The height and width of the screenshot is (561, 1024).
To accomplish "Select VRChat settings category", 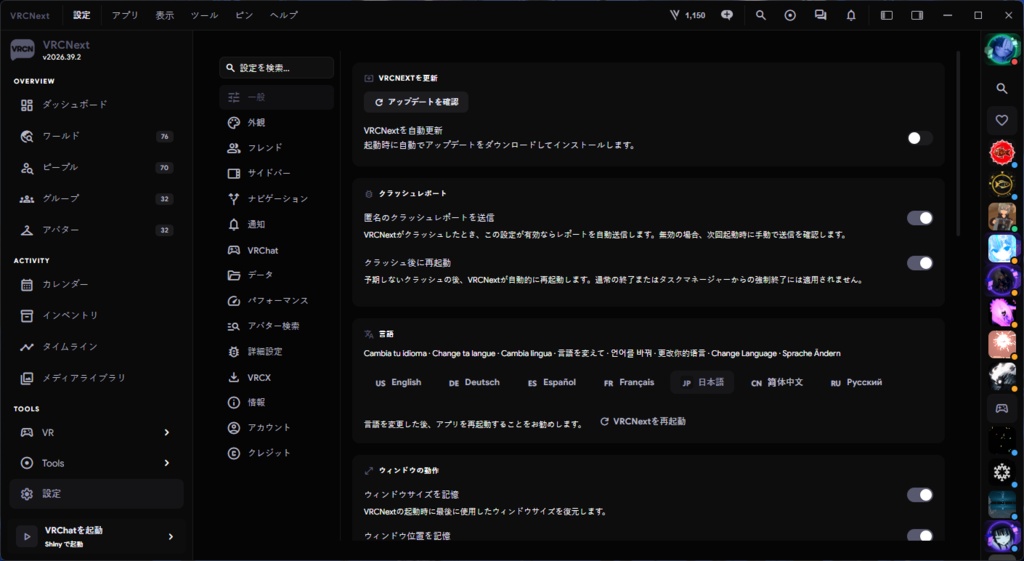I will [x=276, y=250].
